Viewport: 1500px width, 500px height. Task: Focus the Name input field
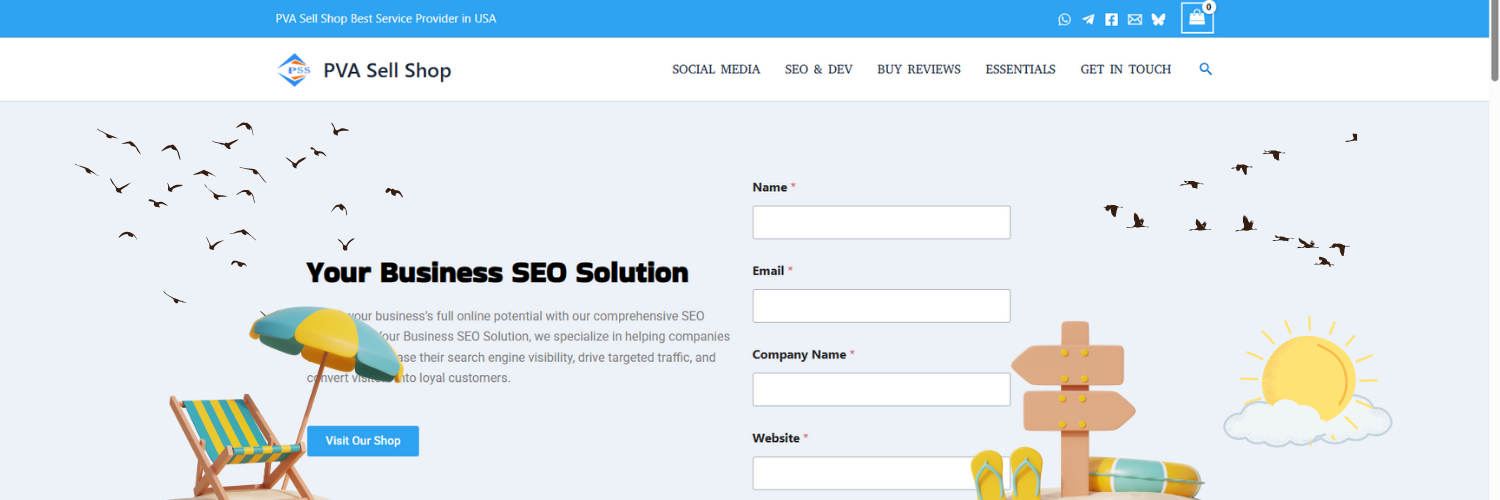pyautogui.click(x=881, y=222)
